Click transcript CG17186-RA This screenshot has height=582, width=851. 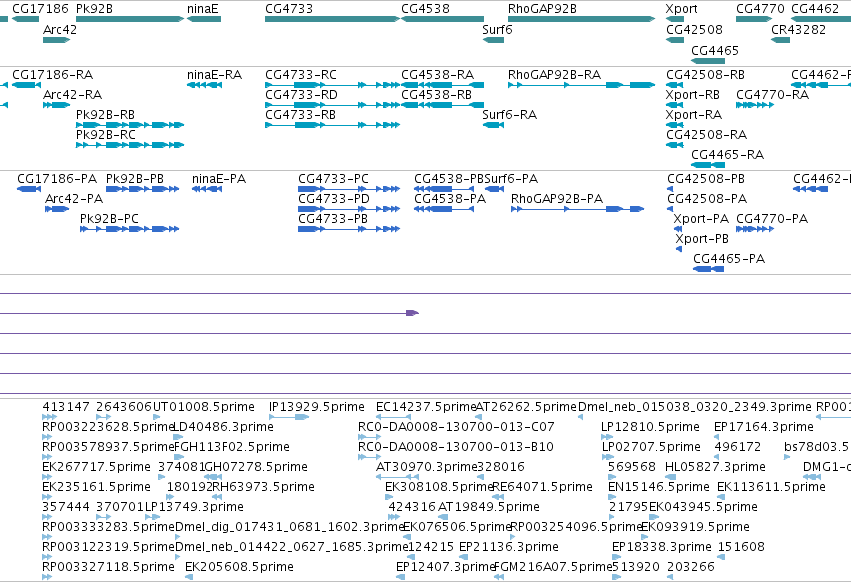52,74
